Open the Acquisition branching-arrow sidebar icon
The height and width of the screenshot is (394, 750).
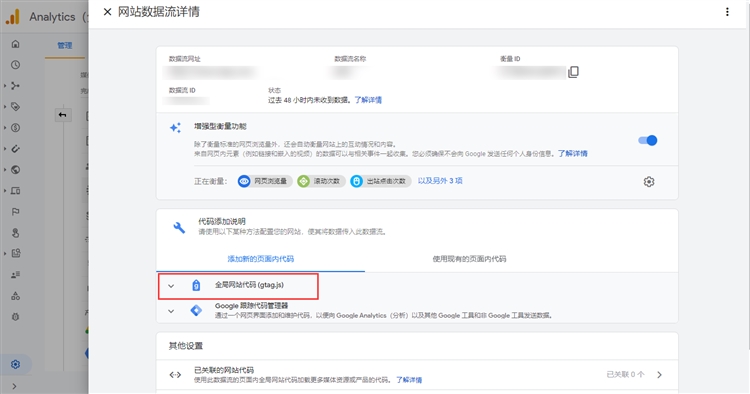[x=15, y=86]
